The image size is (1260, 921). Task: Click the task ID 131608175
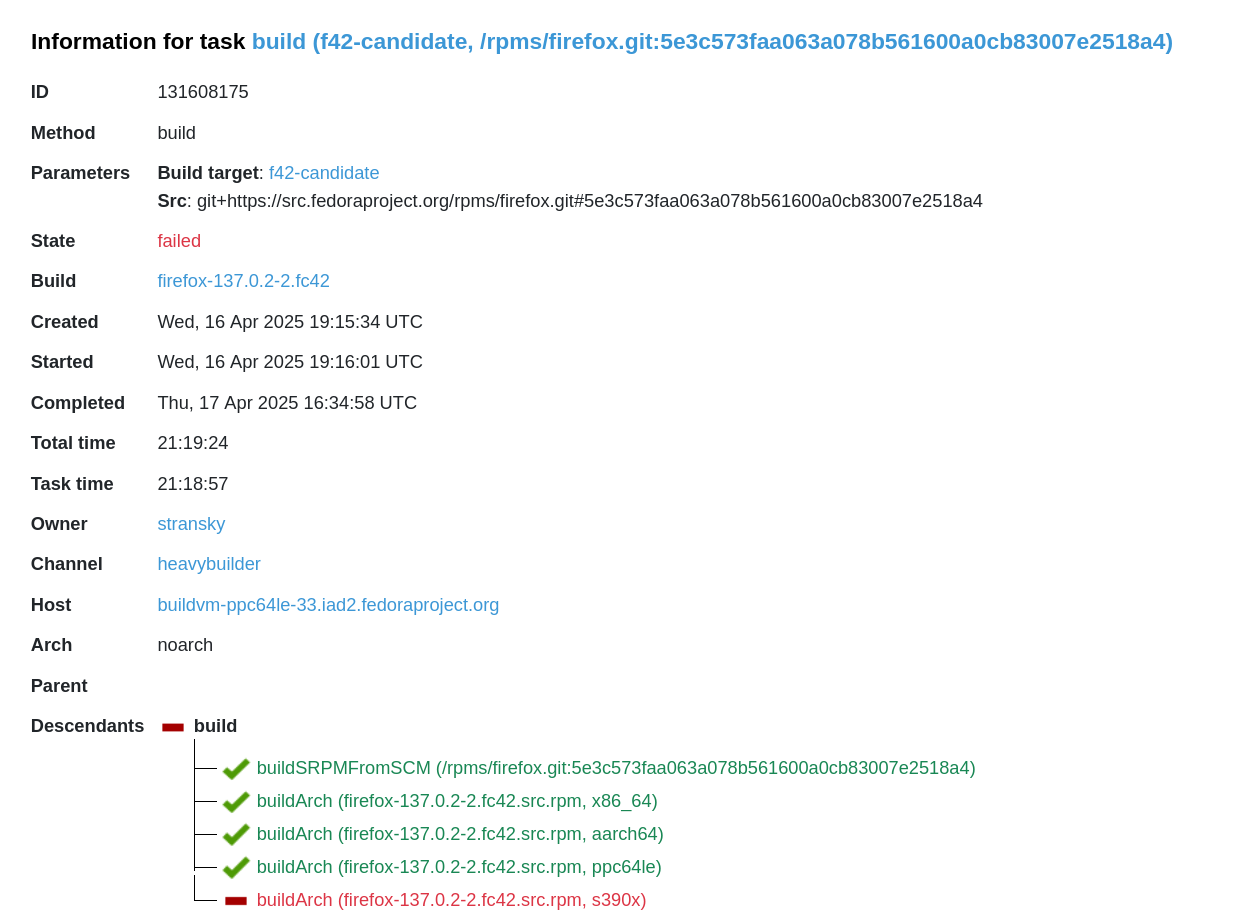[203, 92]
